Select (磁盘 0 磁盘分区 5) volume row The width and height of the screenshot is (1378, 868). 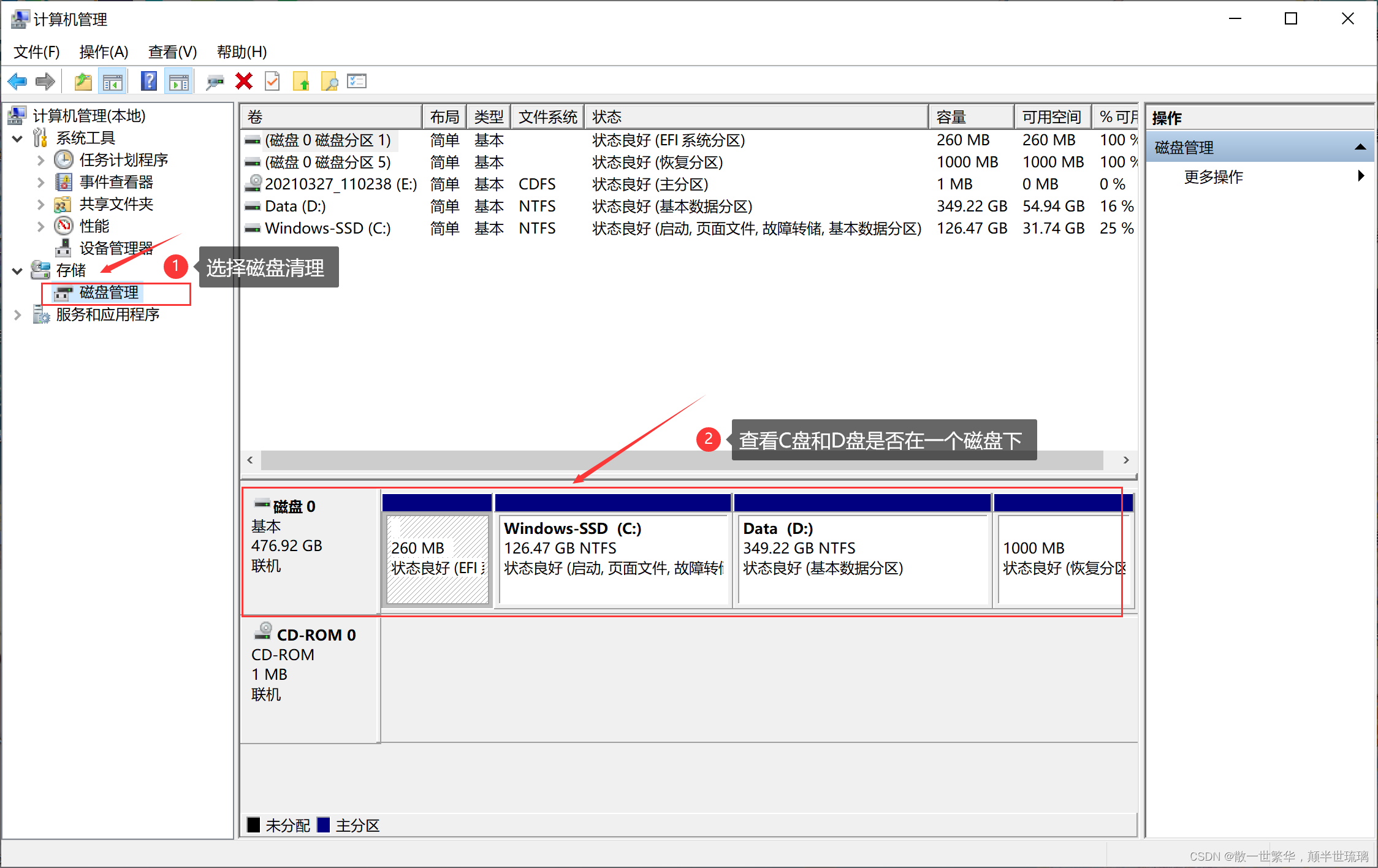pyautogui.click(x=689, y=162)
